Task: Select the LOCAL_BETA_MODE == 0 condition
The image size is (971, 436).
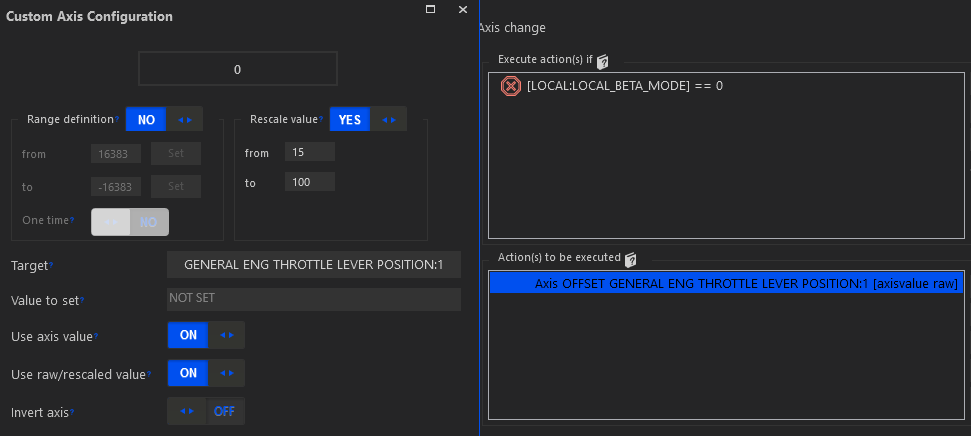Action: [624, 86]
